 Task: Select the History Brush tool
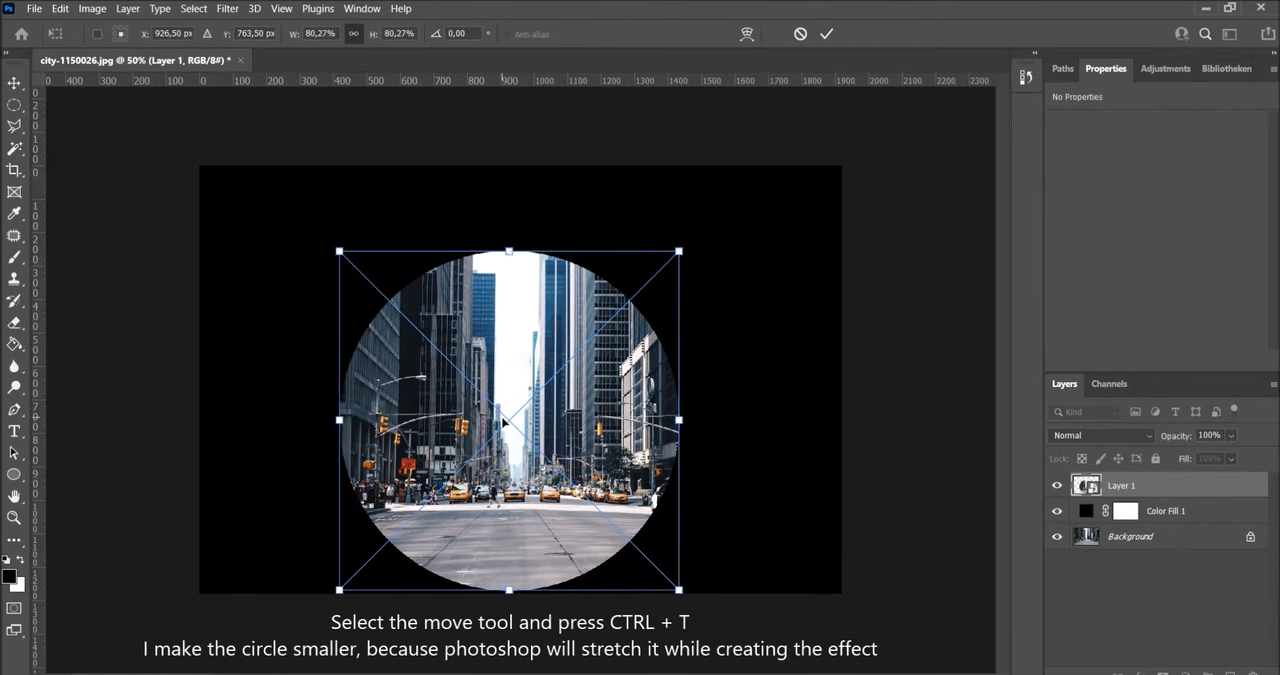click(x=14, y=301)
